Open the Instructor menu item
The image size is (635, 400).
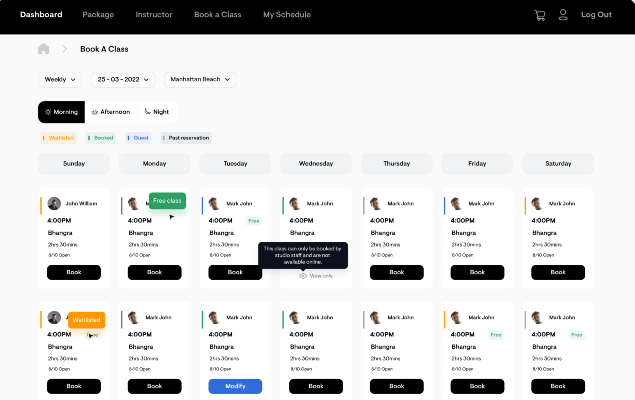154,15
